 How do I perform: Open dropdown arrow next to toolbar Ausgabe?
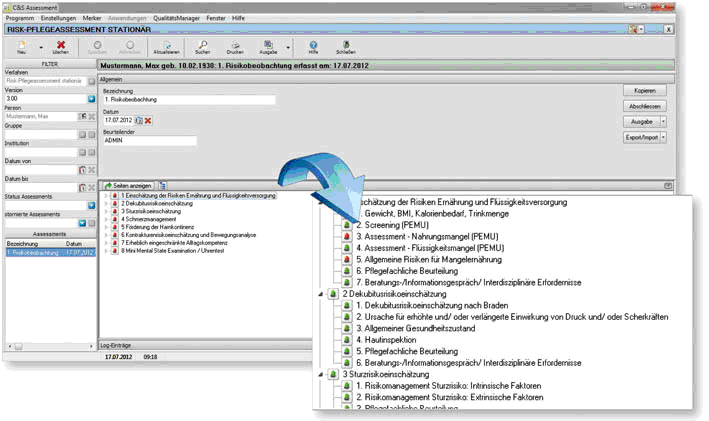coord(288,47)
